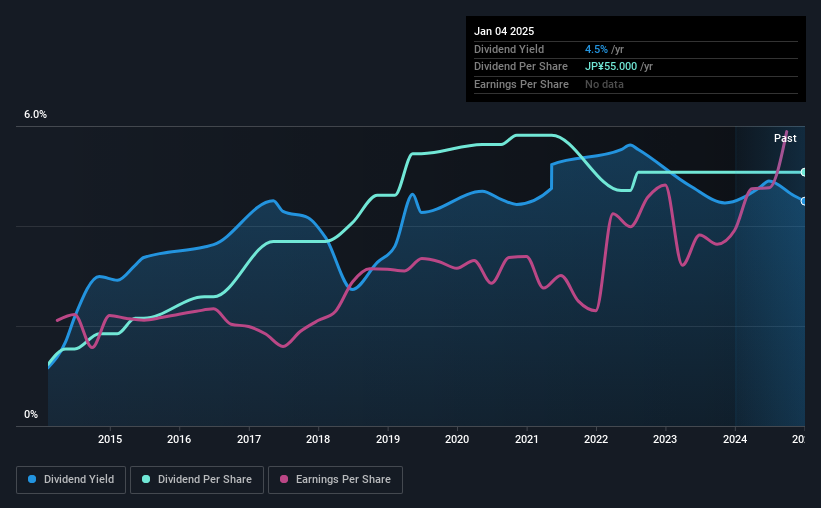821x508 pixels.
Task: Click the 2018 x-axis label
Action: coord(318,439)
